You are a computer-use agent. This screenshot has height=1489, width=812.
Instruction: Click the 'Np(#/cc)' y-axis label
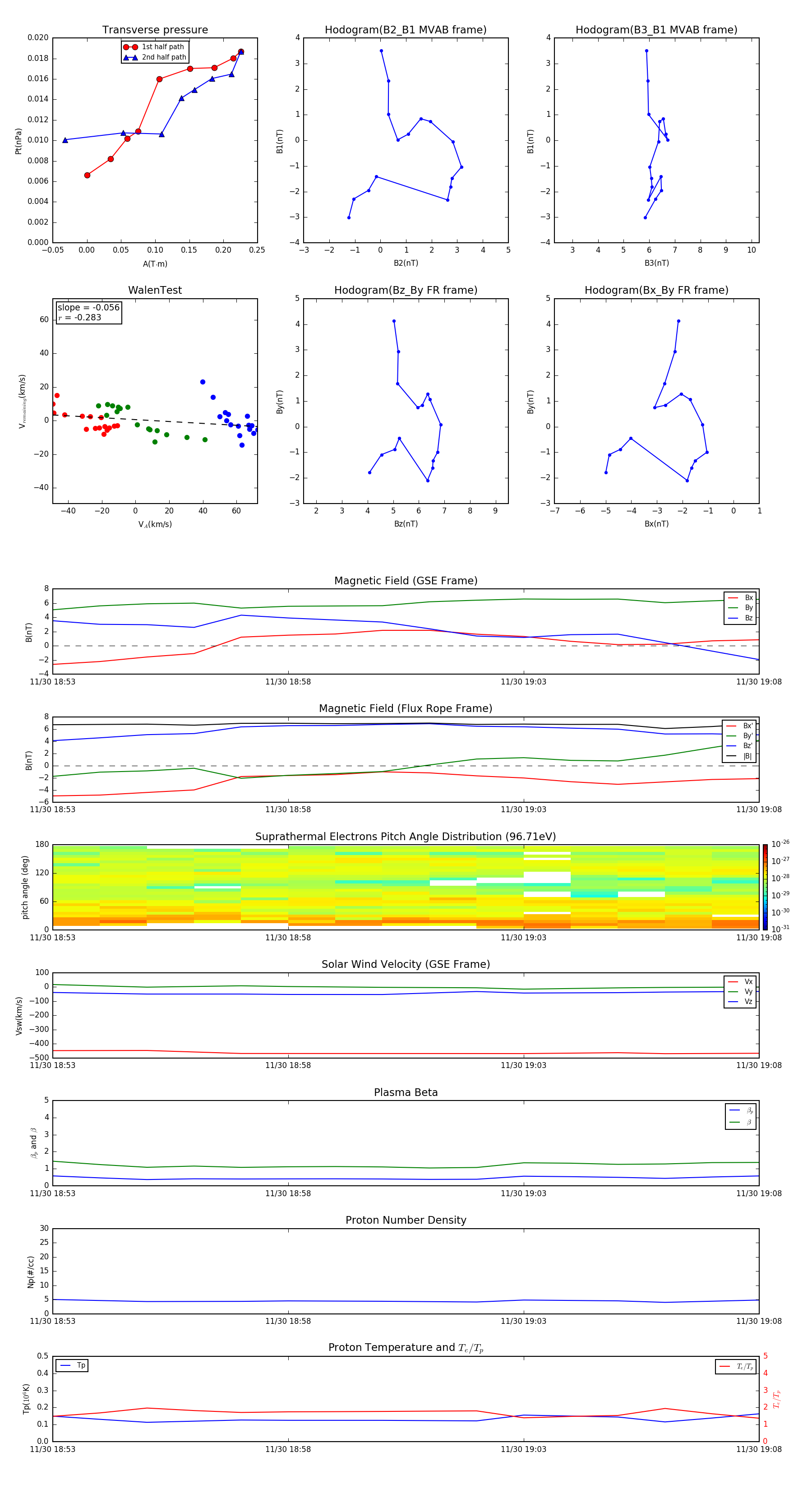point(31,1272)
